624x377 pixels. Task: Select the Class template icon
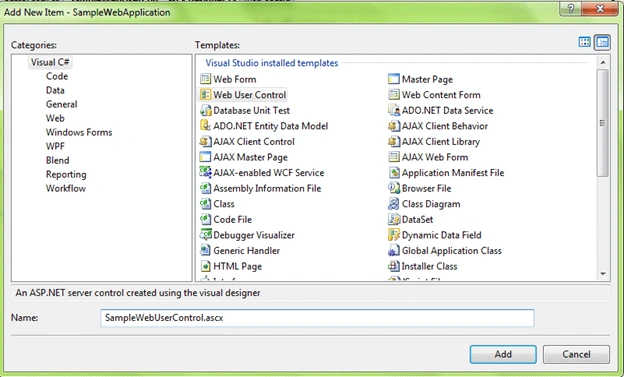pyautogui.click(x=205, y=204)
